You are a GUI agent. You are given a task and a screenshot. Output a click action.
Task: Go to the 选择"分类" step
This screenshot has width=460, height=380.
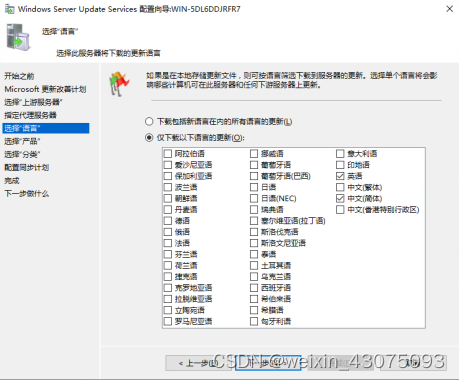tap(22, 154)
